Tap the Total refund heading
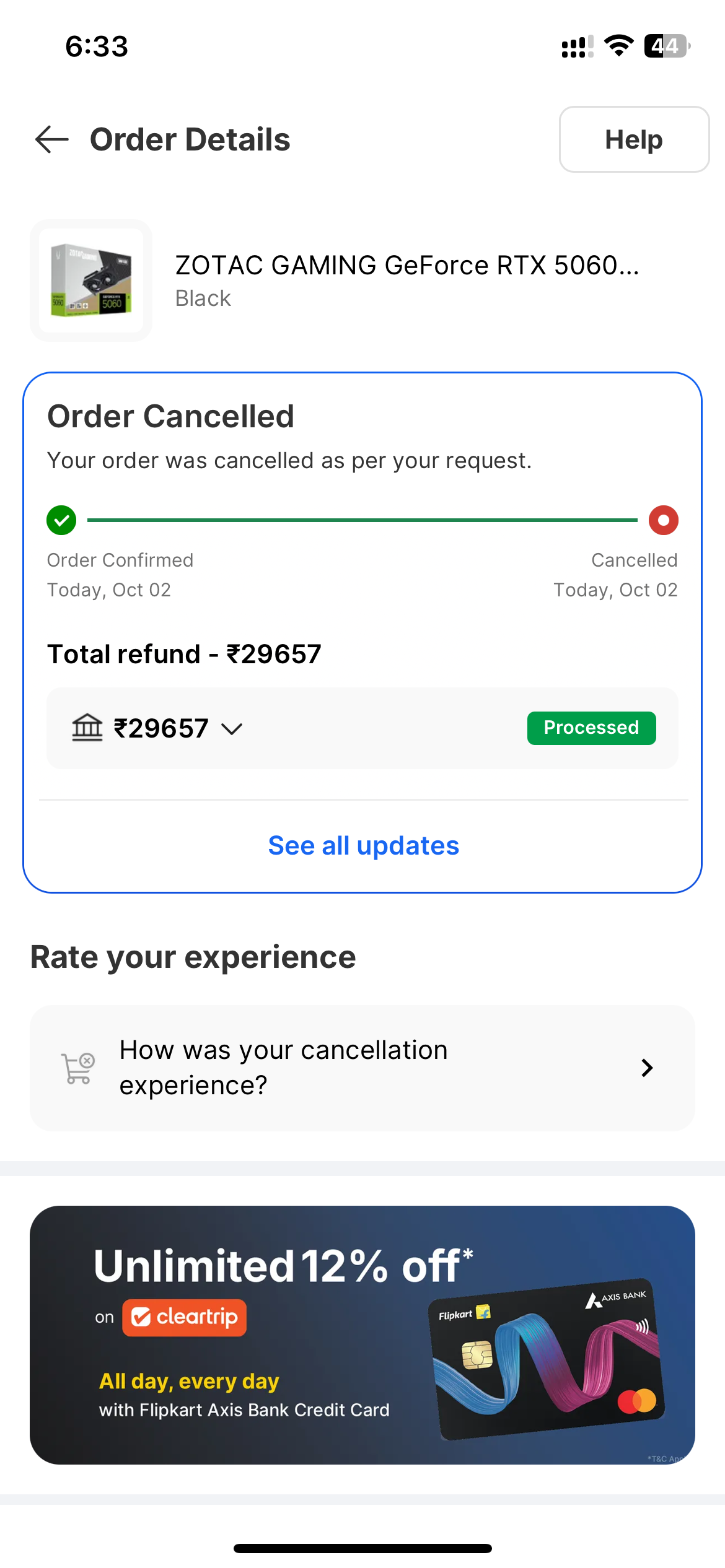The image size is (725, 1568). (x=184, y=655)
